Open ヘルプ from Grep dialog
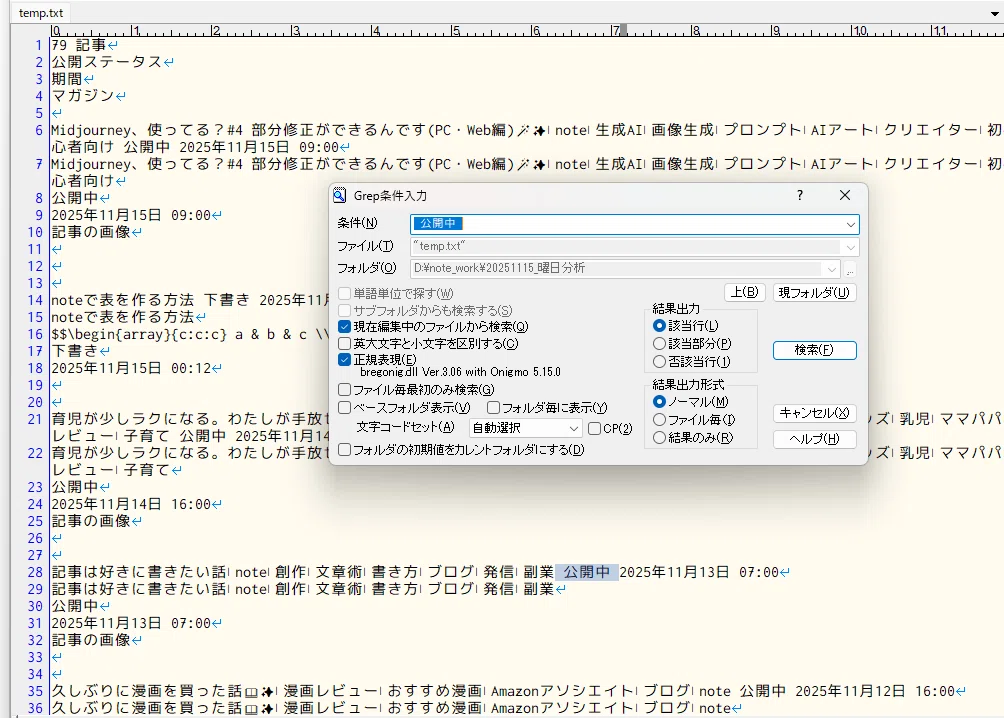 coord(814,439)
